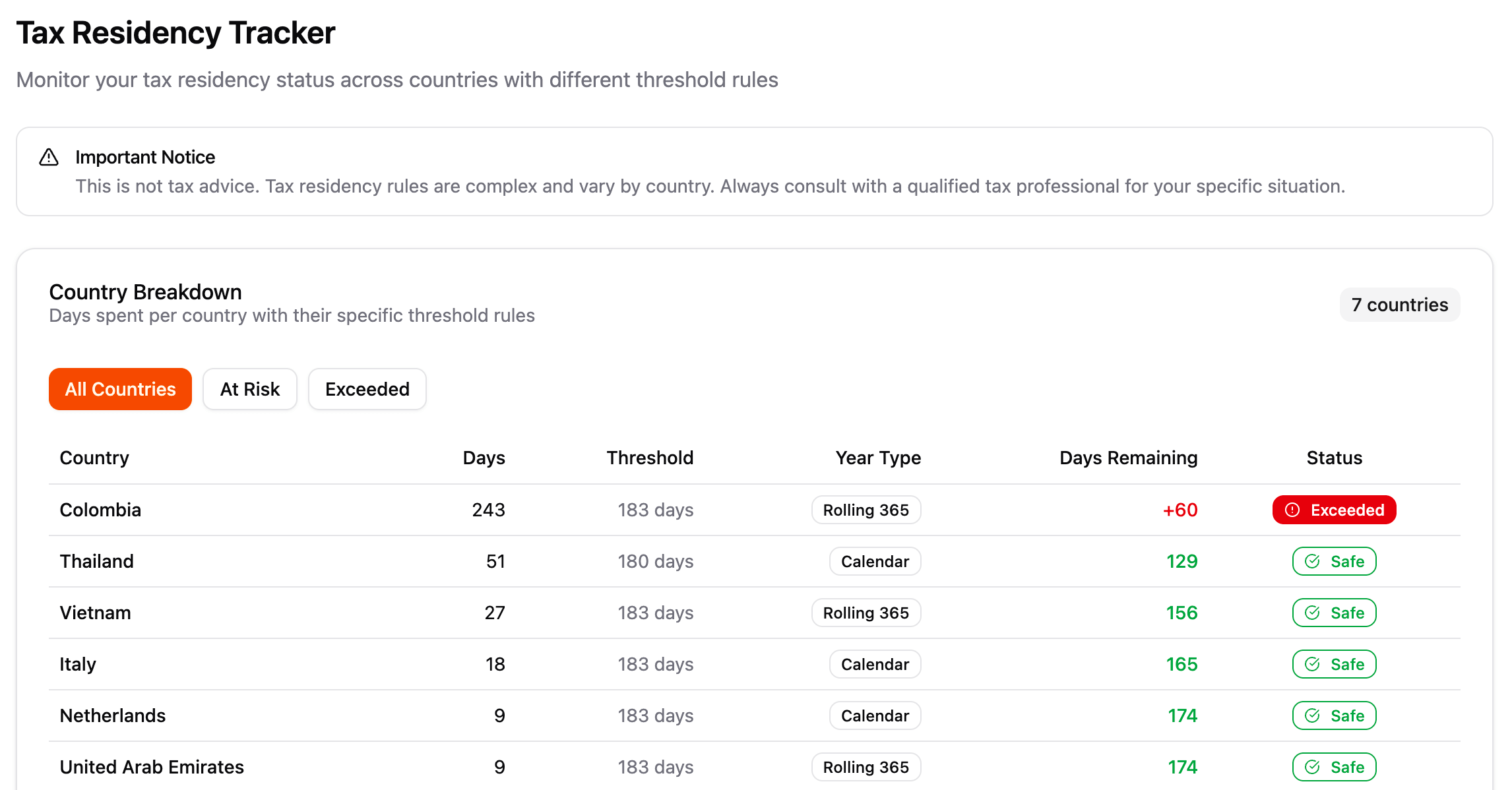Click the Safe checkmark icon for Netherlands
Image resolution: width=1512 pixels, height=790 pixels.
tap(1311, 715)
